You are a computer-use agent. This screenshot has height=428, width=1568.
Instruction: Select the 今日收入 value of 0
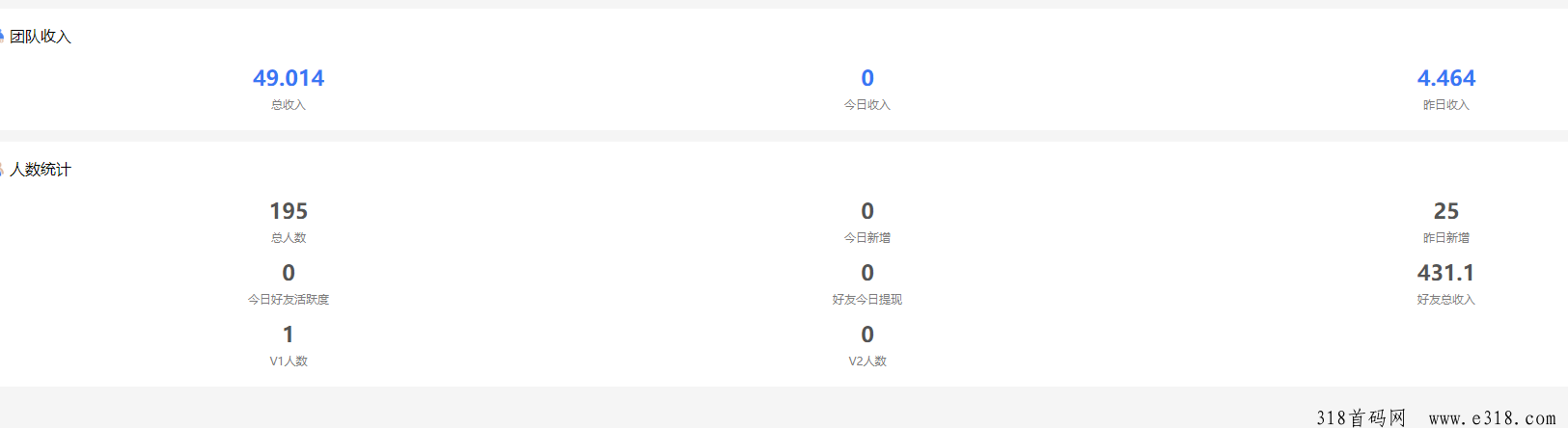[x=867, y=78]
